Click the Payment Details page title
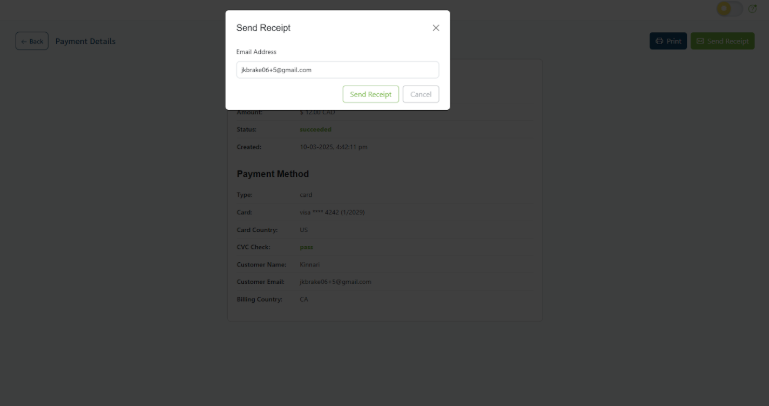The image size is (769, 406). [85, 41]
